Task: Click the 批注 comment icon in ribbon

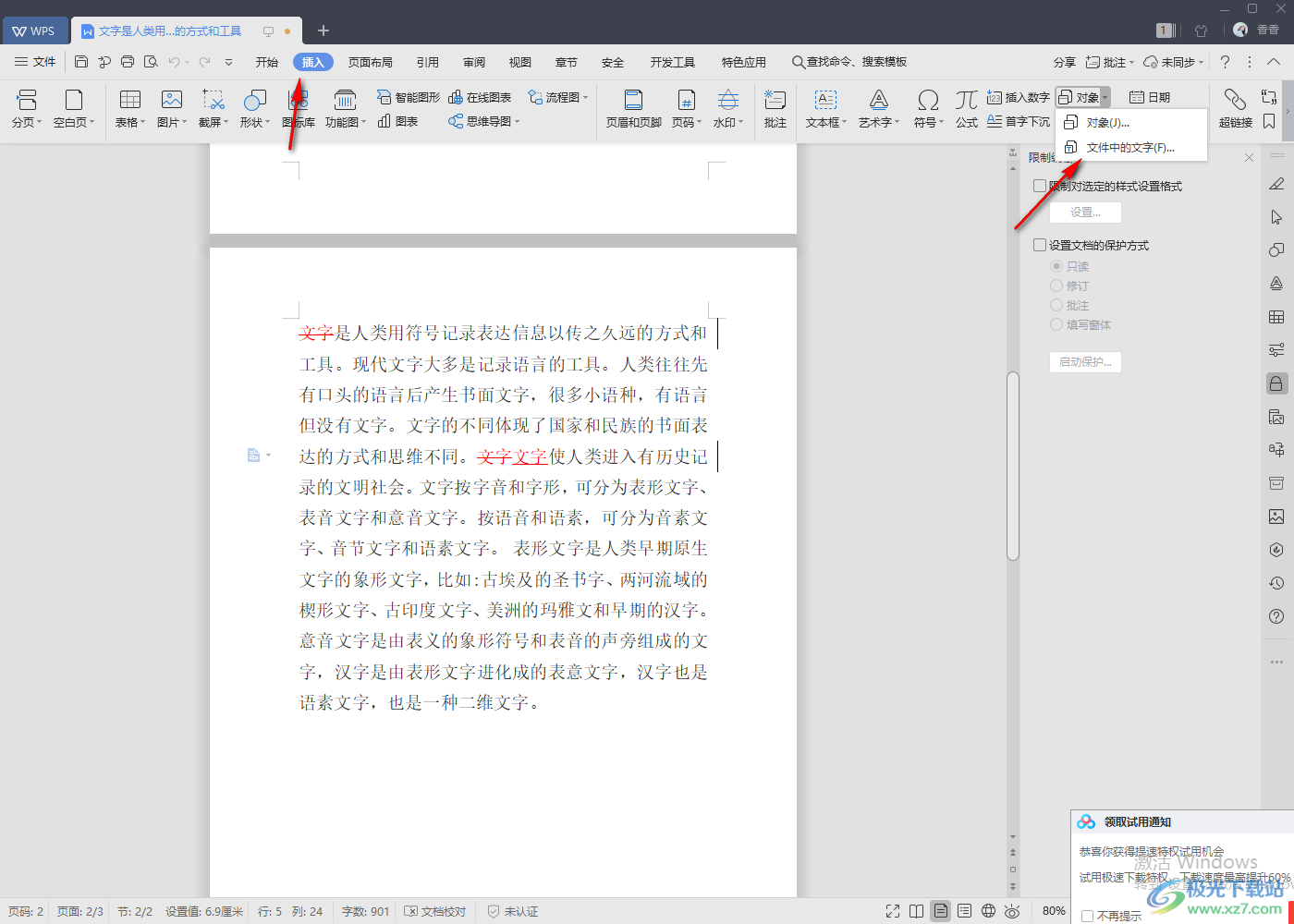Action: pos(775,100)
